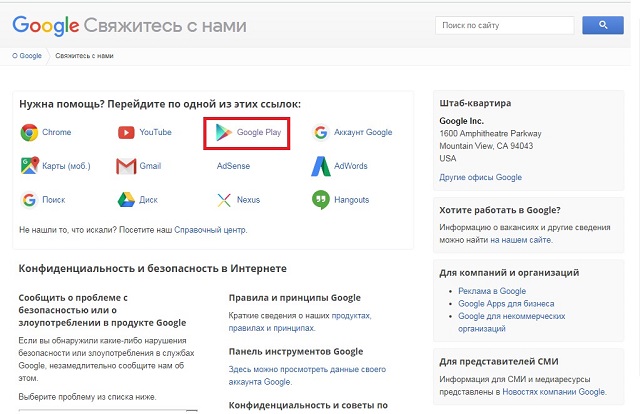This screenshot has width=640, height=414.
Task: Open the Hangouts link text
Action: 351,200
